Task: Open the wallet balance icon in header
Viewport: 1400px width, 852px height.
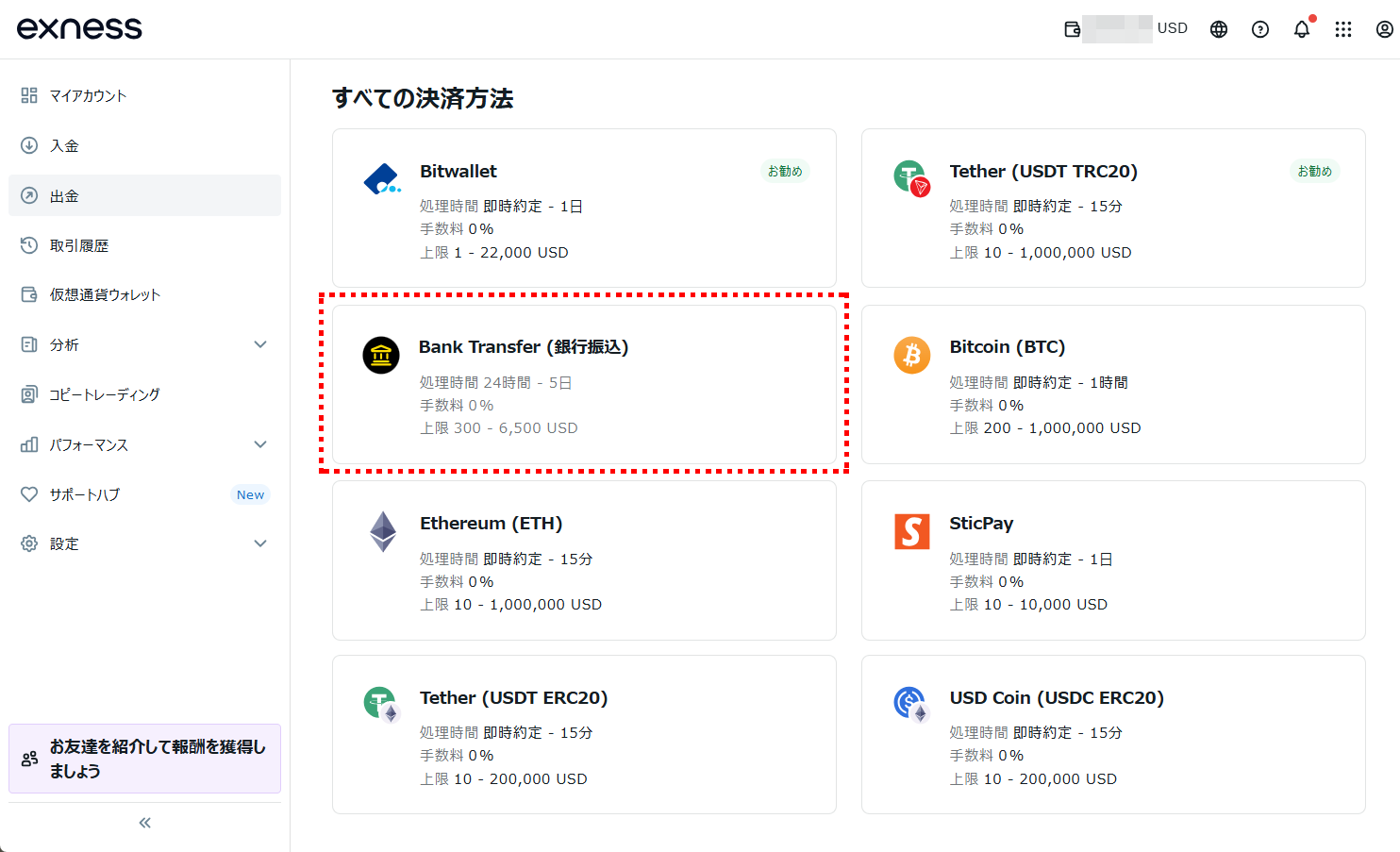Action: coord(1073,29)
